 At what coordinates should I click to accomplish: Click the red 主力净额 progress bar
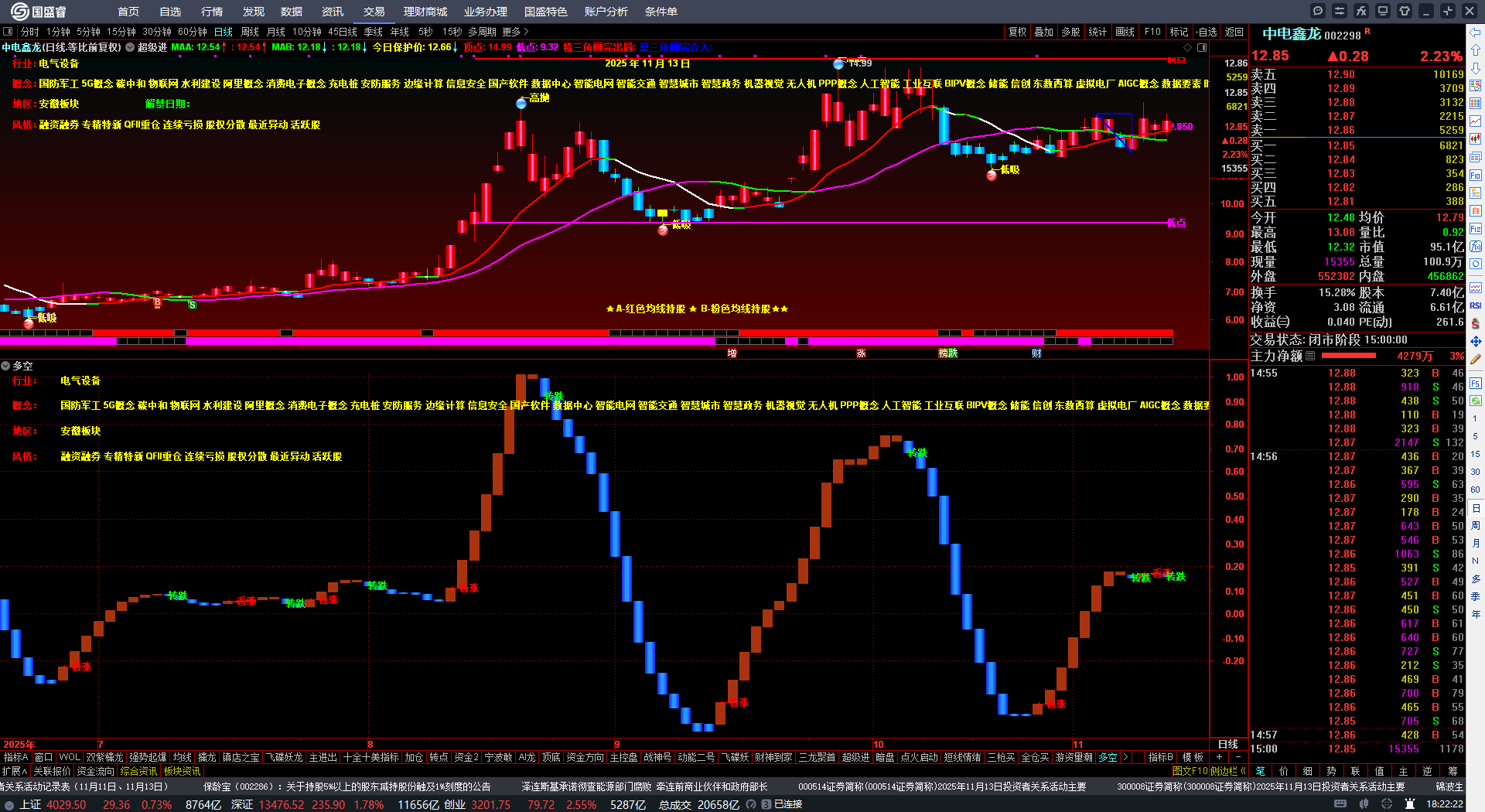pyautogui.click(x=1349, y=356)
